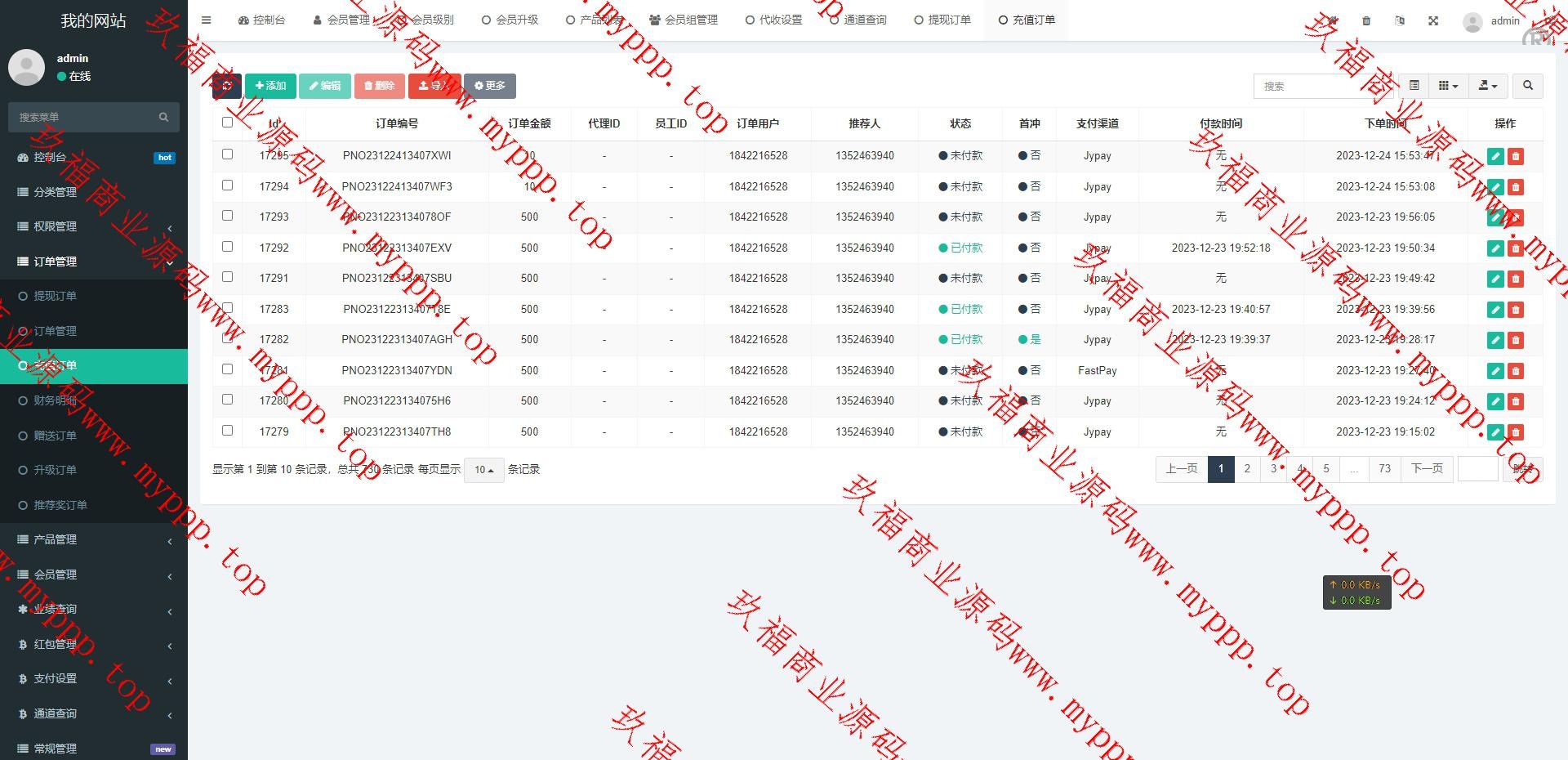Select the checkbox for row 17279

click(x=227, y=431)
